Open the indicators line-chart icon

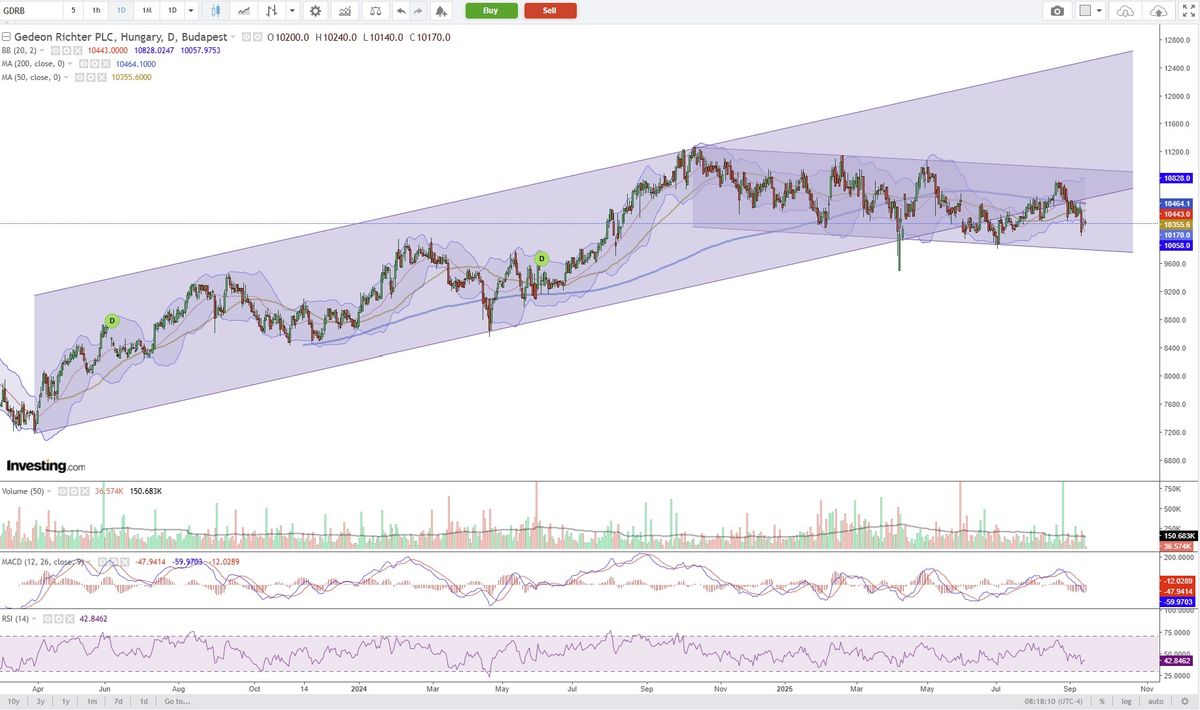pos(243,10)
